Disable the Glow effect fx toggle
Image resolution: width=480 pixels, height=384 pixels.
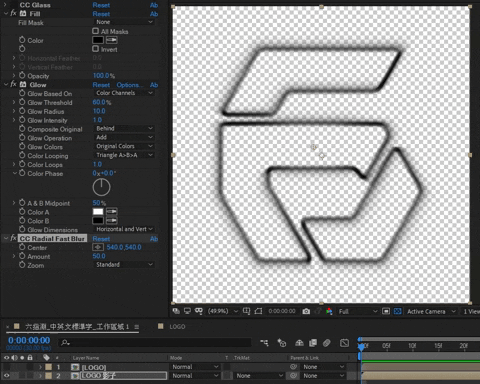(13, 84)
